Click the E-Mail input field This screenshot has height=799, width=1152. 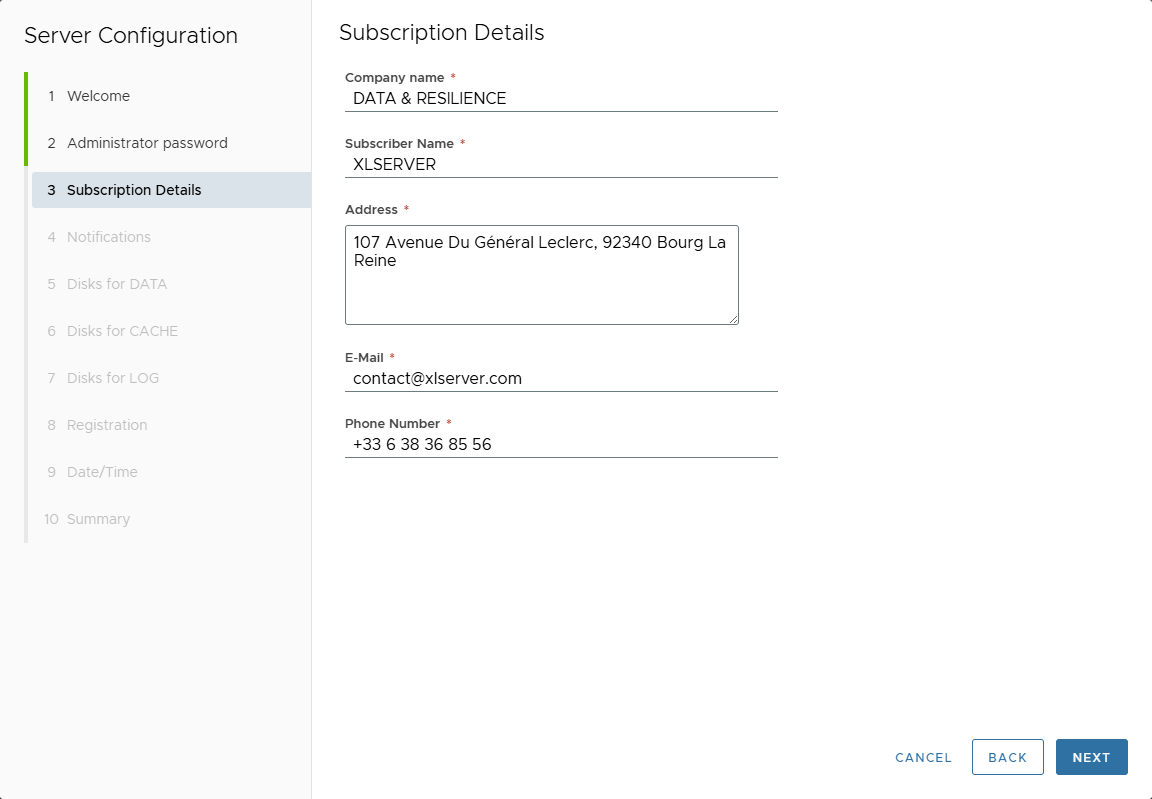(x=560, y=378)
